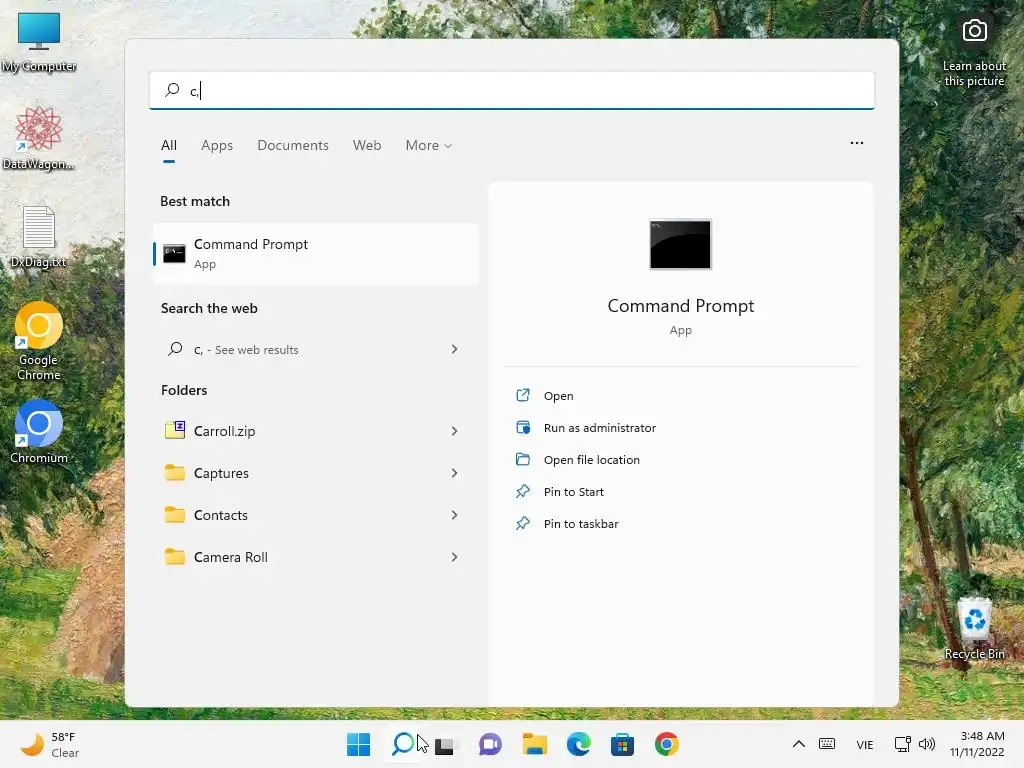Open the three-dot search options menu
The width and height of the screenshot is (1024, 768).
[x=857, y=143]
